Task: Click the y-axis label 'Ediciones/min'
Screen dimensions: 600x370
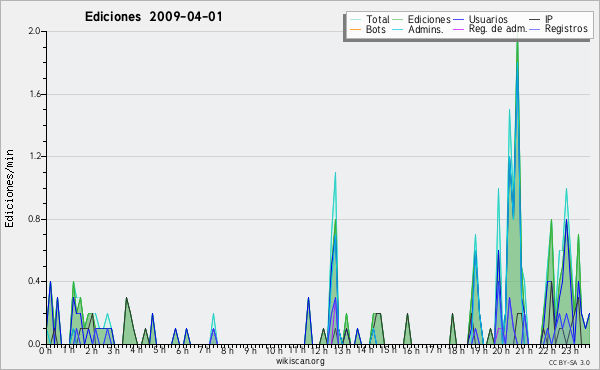Action: click(x=9, y=188)
